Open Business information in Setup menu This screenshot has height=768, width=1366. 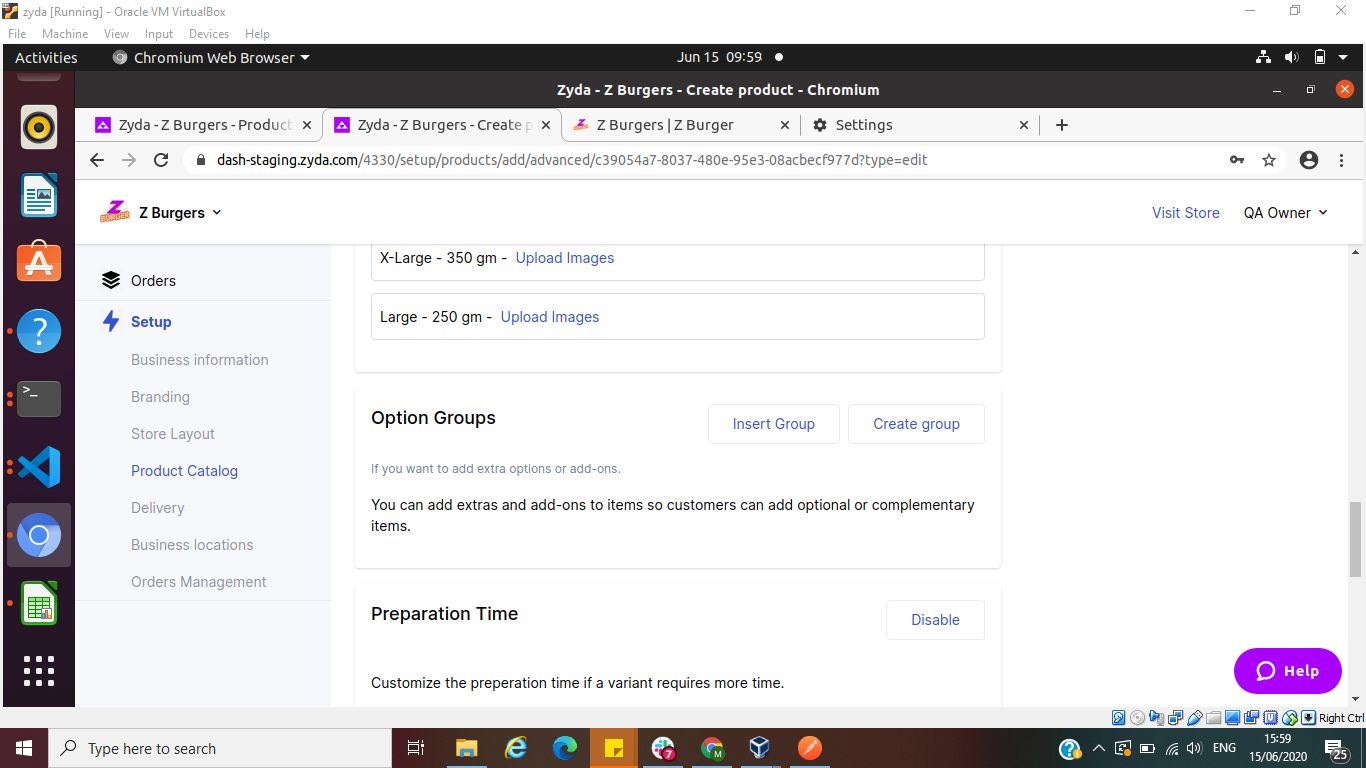[200, 360]
